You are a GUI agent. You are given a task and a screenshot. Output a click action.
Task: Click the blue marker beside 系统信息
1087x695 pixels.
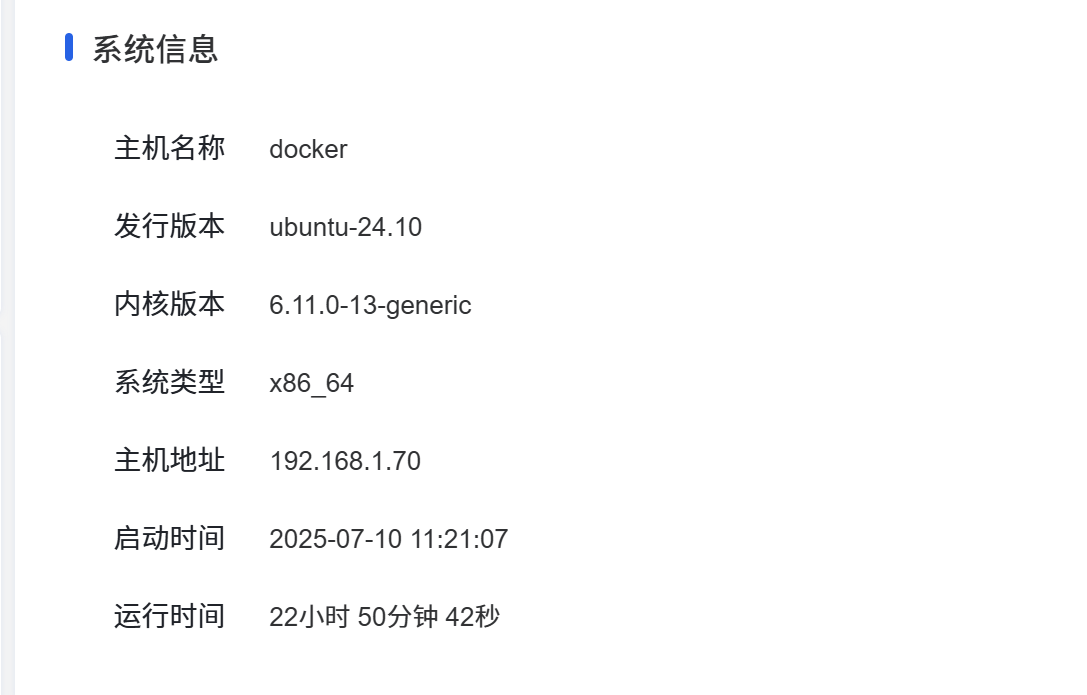69,47
